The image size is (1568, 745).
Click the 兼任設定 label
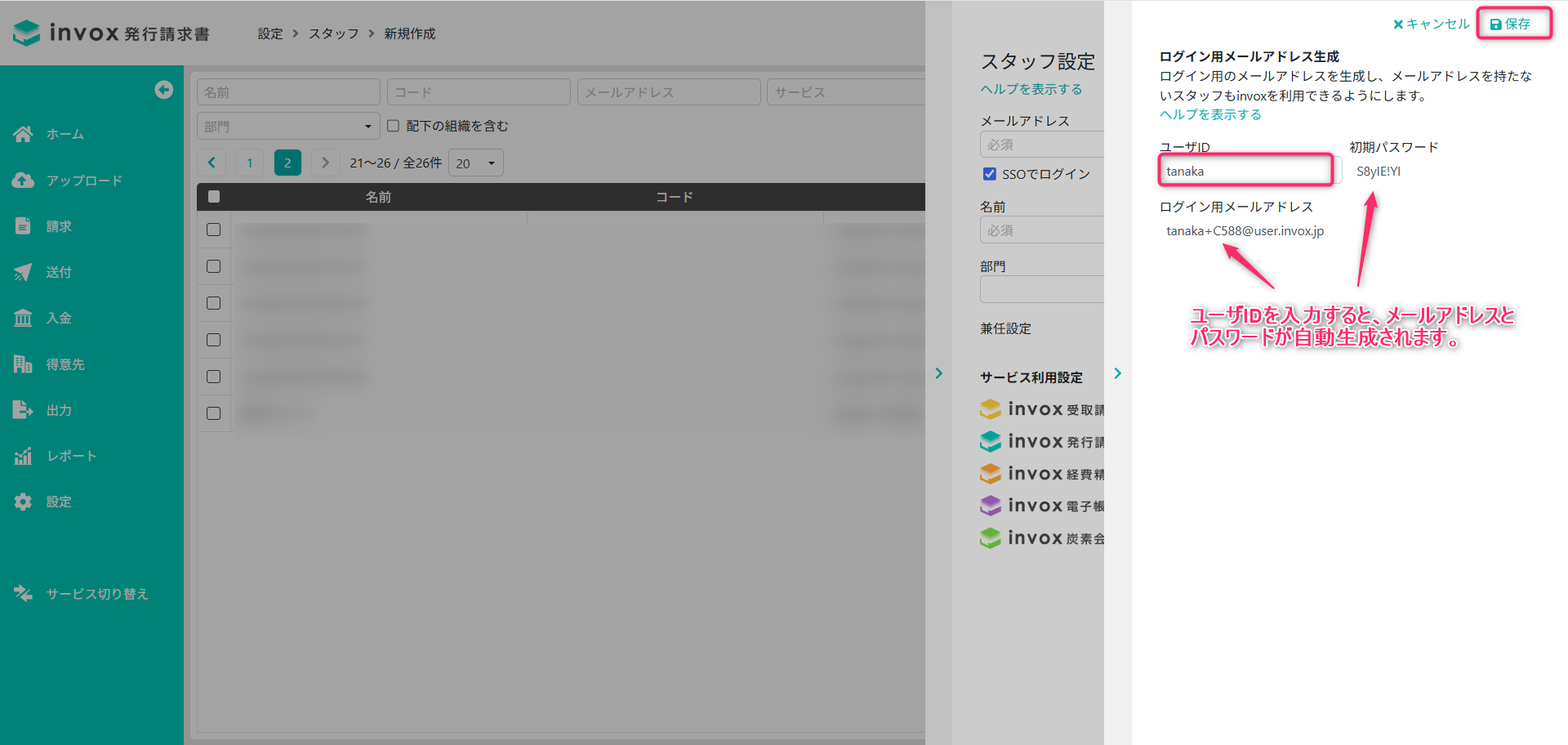click(1006, 328)
